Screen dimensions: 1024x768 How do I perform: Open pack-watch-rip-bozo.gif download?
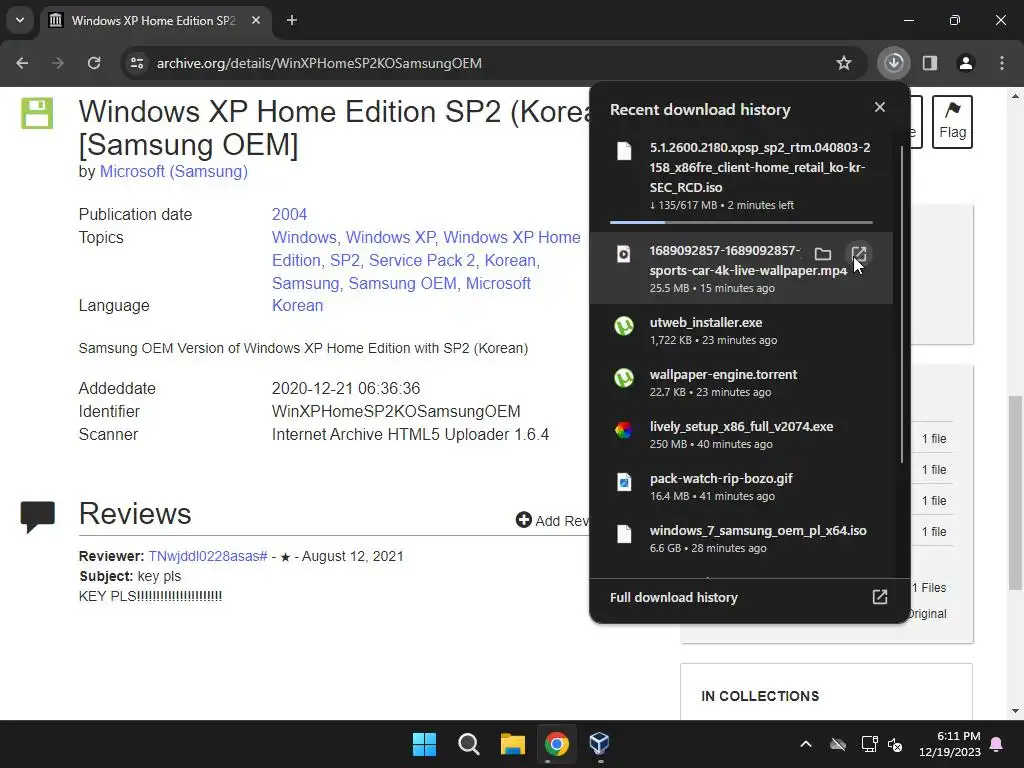(741, 487)
